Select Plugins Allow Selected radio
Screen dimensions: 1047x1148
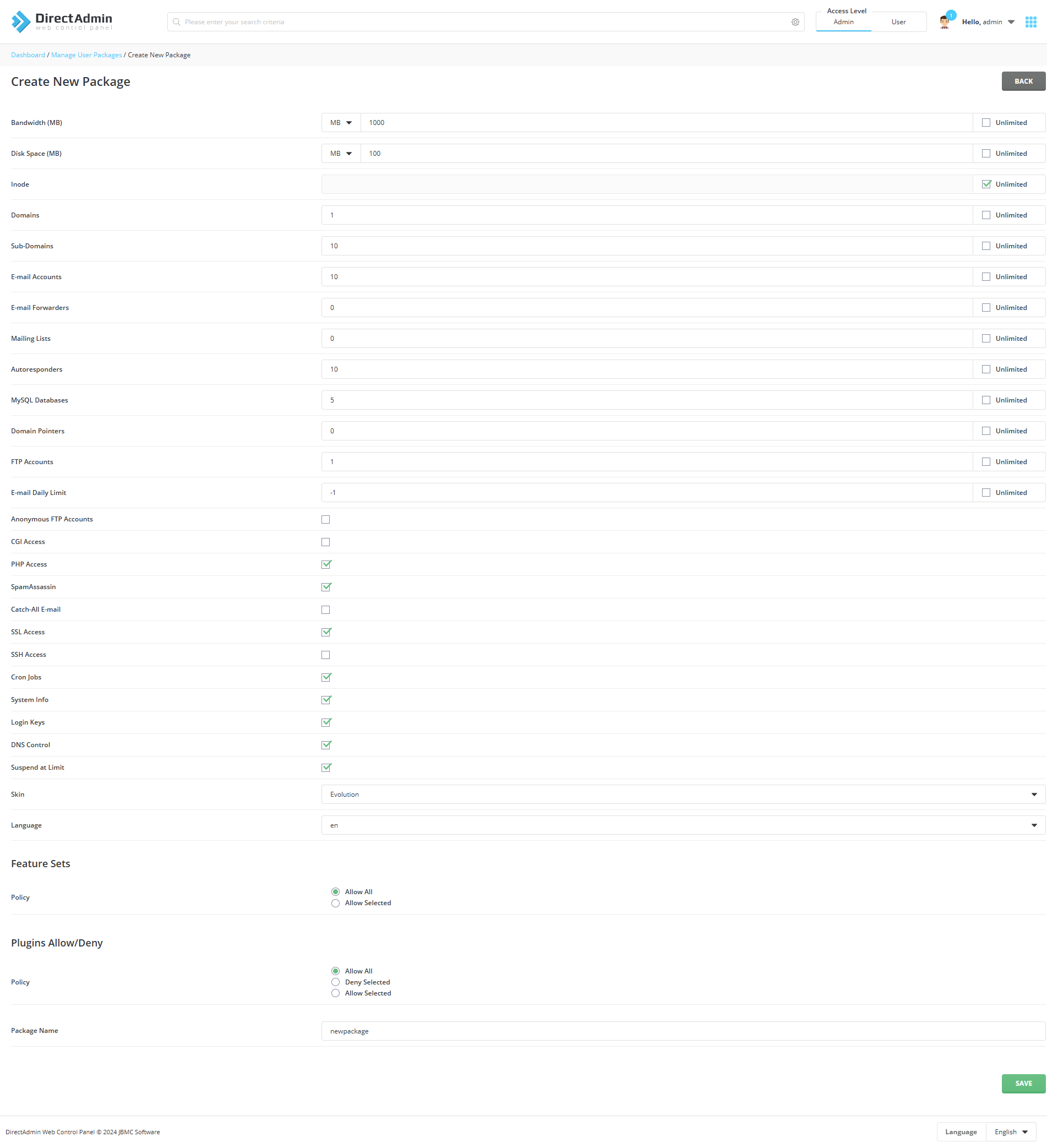point(335,993)
